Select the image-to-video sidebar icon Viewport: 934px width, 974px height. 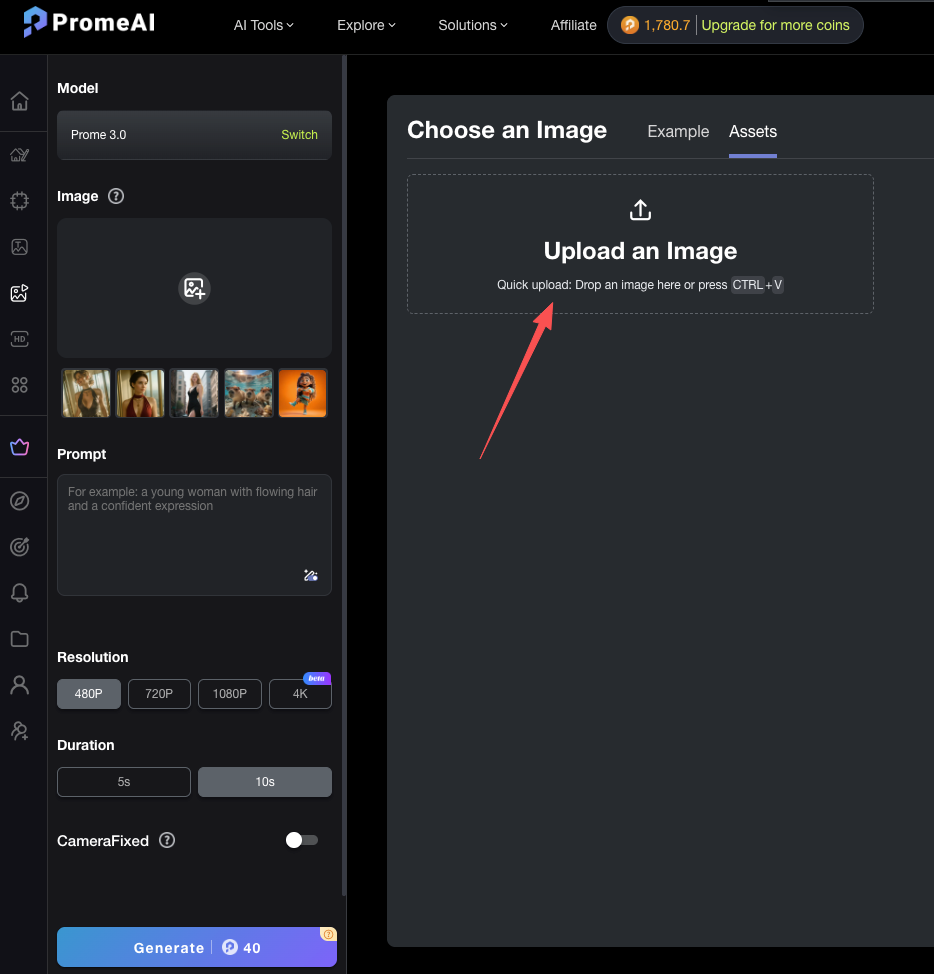[x=19, y=293]
